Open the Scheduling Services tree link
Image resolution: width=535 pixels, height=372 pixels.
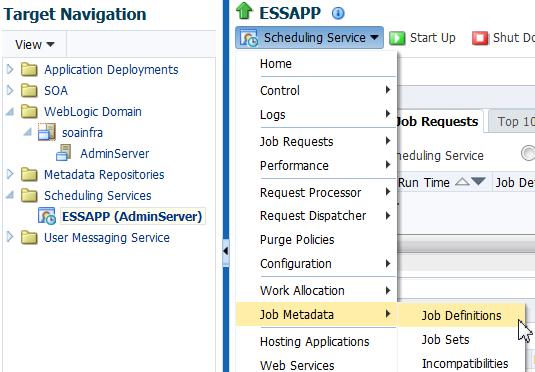[x=98, y=196]
